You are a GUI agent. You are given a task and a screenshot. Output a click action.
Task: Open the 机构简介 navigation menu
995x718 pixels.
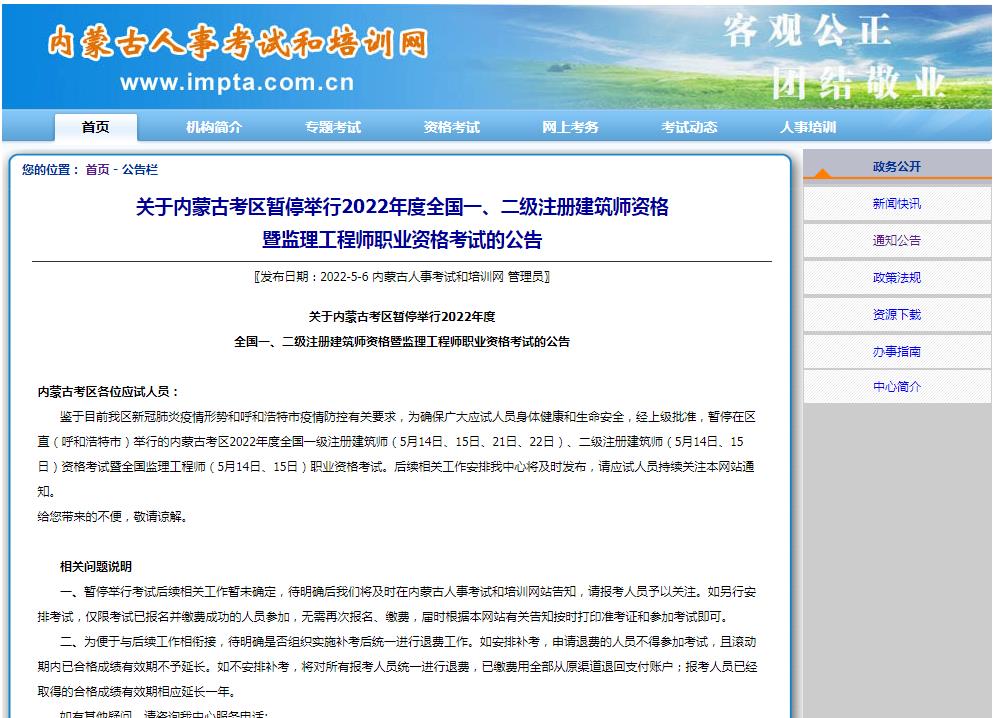[x=214, y=127]
